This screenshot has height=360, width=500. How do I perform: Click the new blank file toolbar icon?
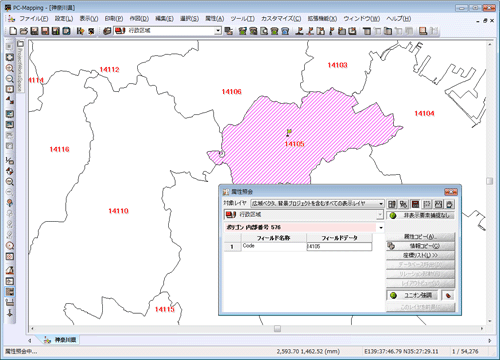point(13,31)
